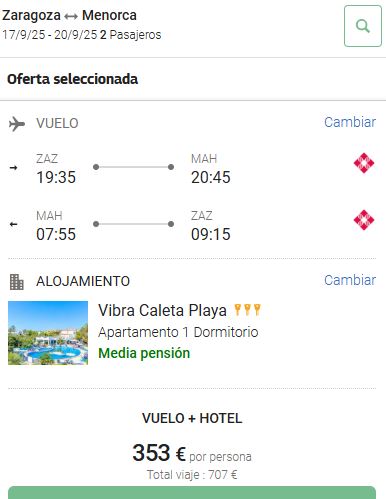Click the Vibra Caleta Playa hotel name
This screenshot has height=499, width=386.
point(162,310)
